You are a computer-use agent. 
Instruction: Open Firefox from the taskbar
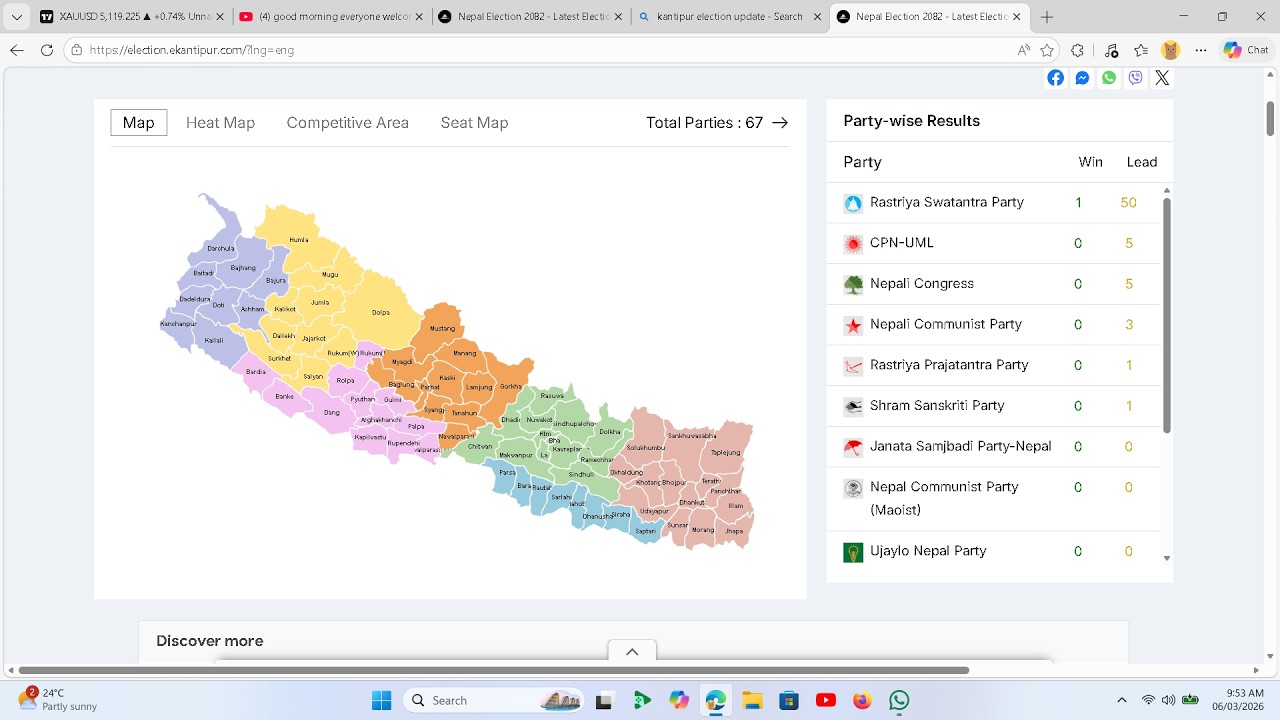(x=862, y=700)
